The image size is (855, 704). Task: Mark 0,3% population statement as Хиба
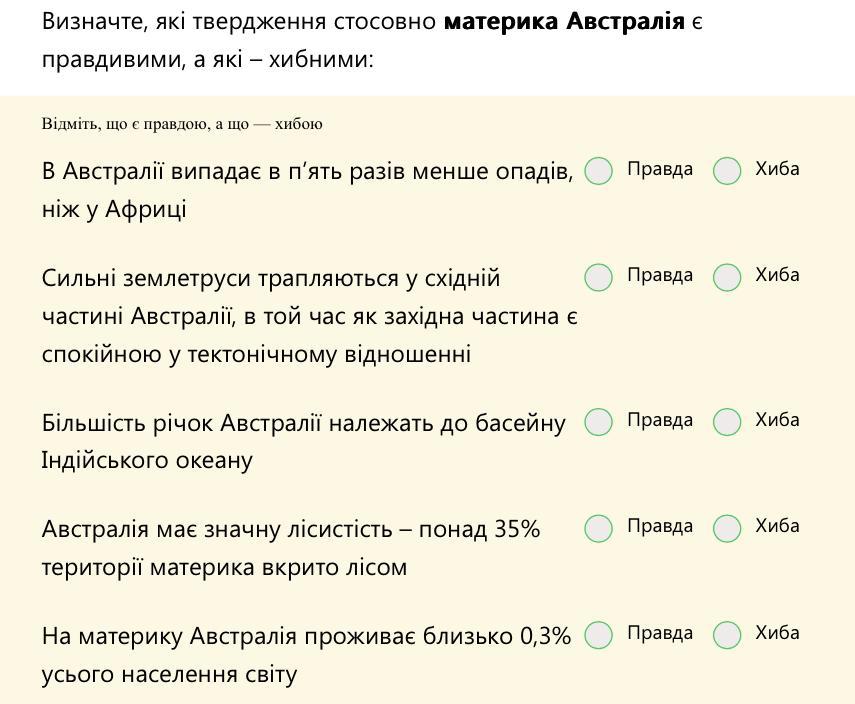727,635
